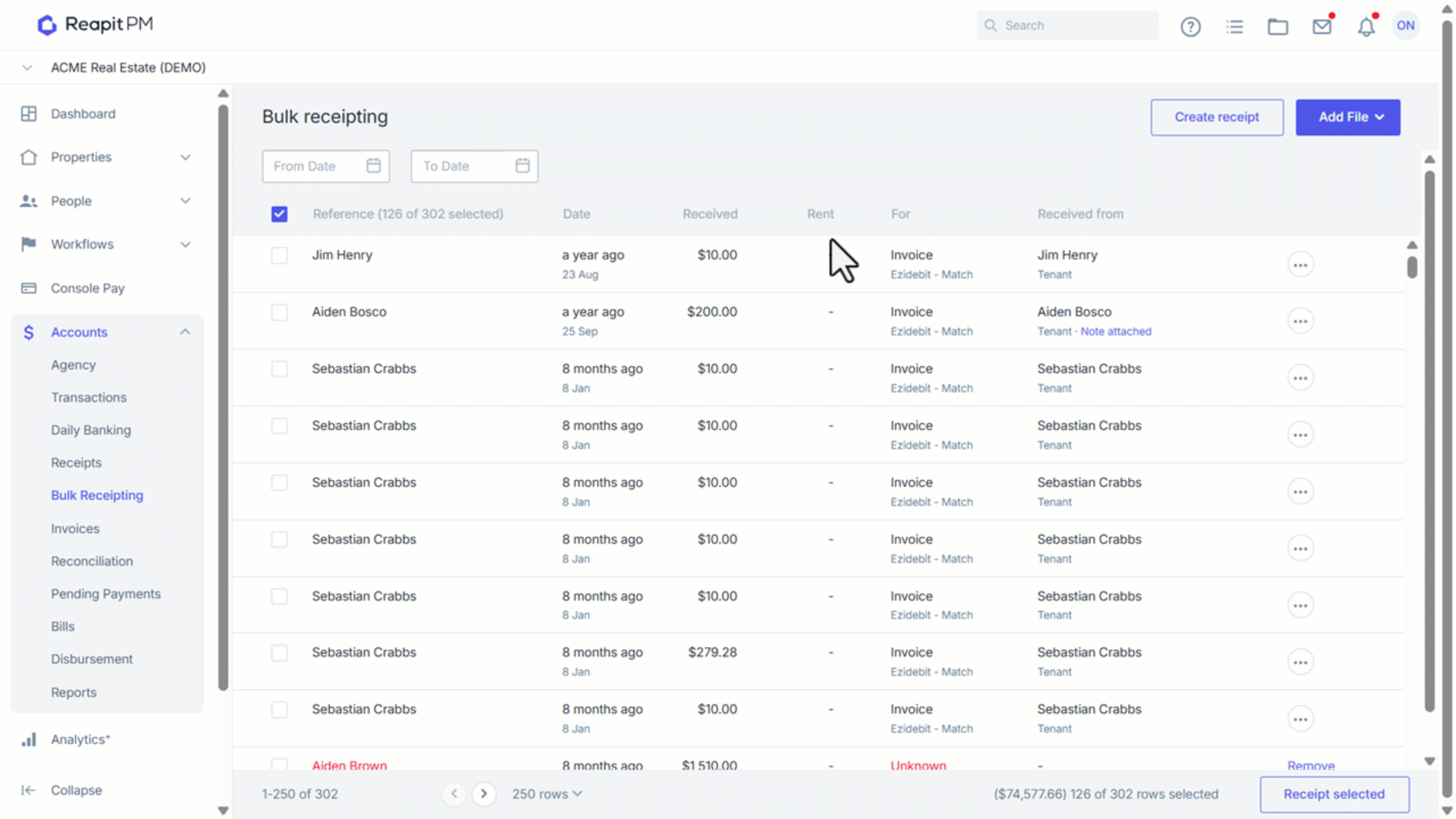Click the ON user avatar
Viewport: 1456px width, 819px height.
click(x=1406, y=26)
